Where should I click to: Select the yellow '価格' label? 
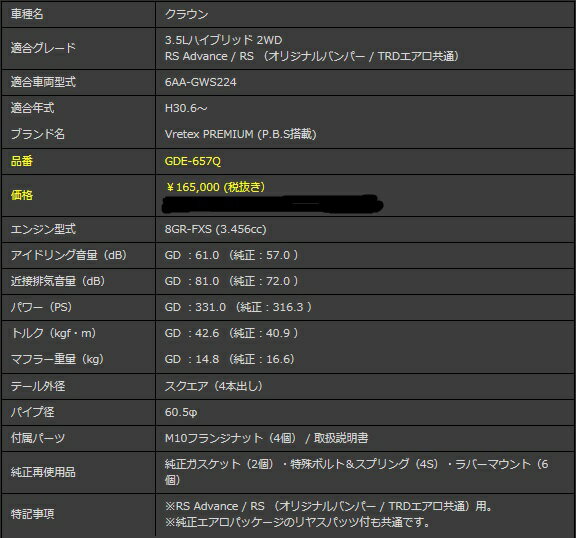click(x=22, y=195)
